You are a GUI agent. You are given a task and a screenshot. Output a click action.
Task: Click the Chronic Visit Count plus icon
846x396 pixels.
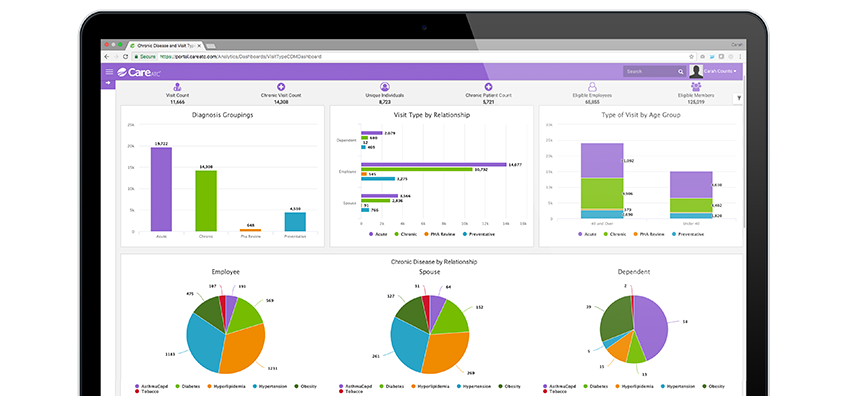pos(281,87)
